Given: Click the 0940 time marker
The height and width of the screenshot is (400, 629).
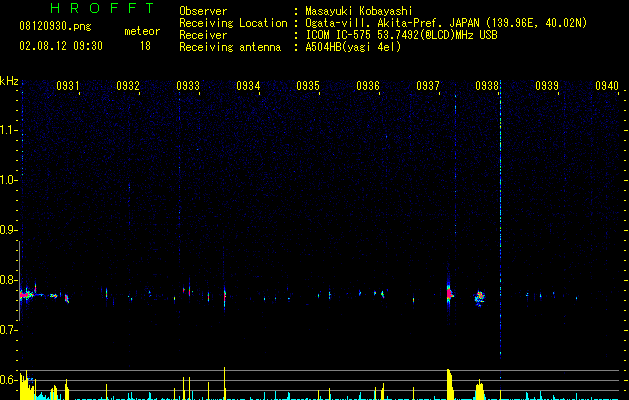Looking at the screenshot, I should [607, 86].
